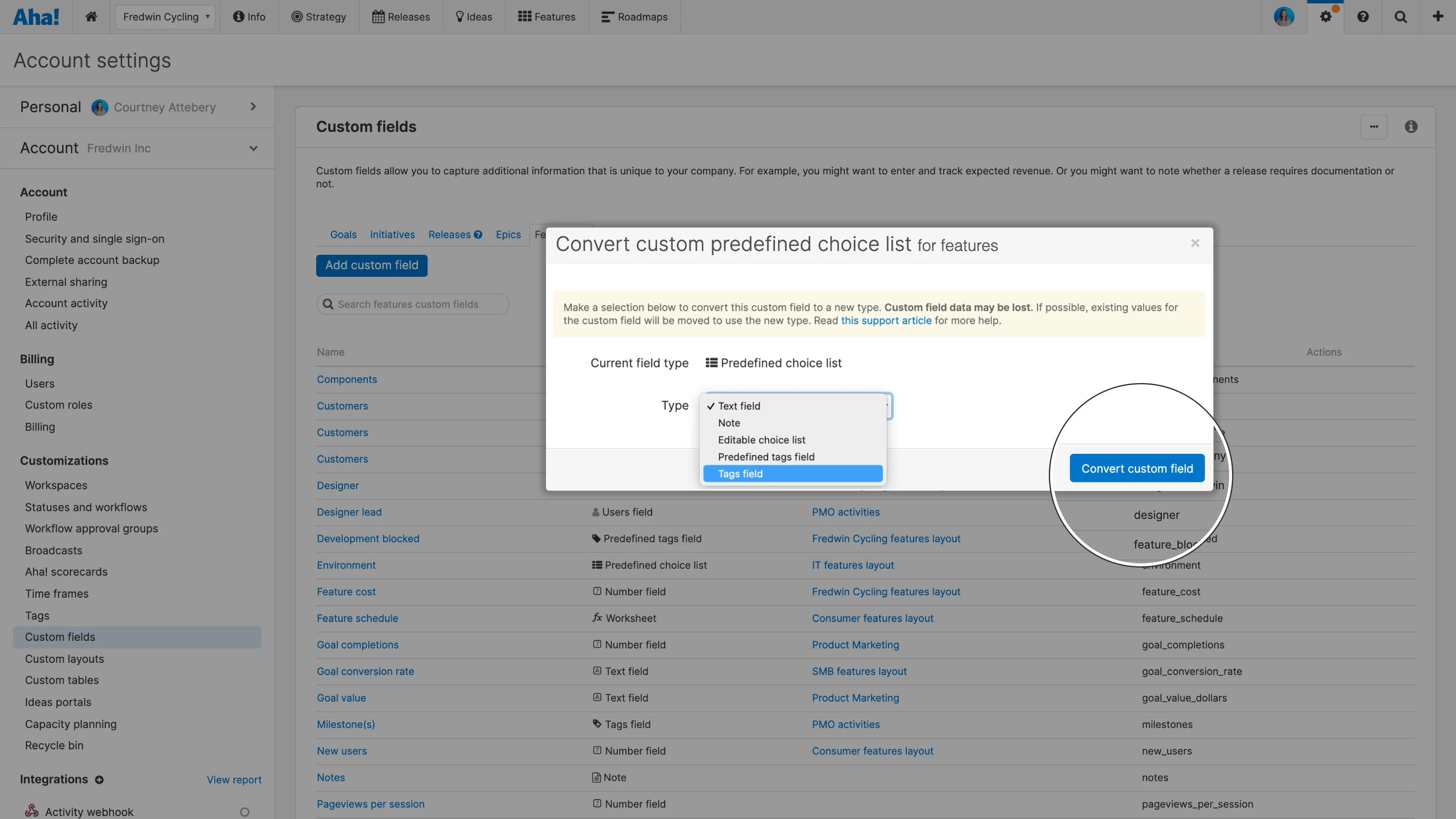Collapse the Account Fredwin Inc section

click(253, 148)
